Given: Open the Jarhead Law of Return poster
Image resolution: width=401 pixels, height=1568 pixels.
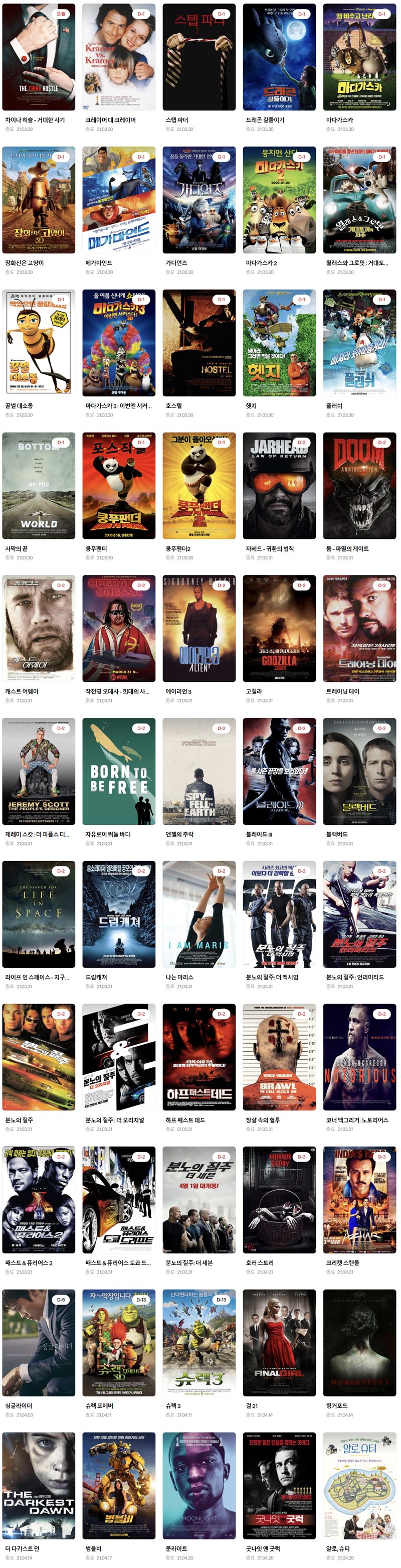Looking at the screenshot, I should 279,486.
